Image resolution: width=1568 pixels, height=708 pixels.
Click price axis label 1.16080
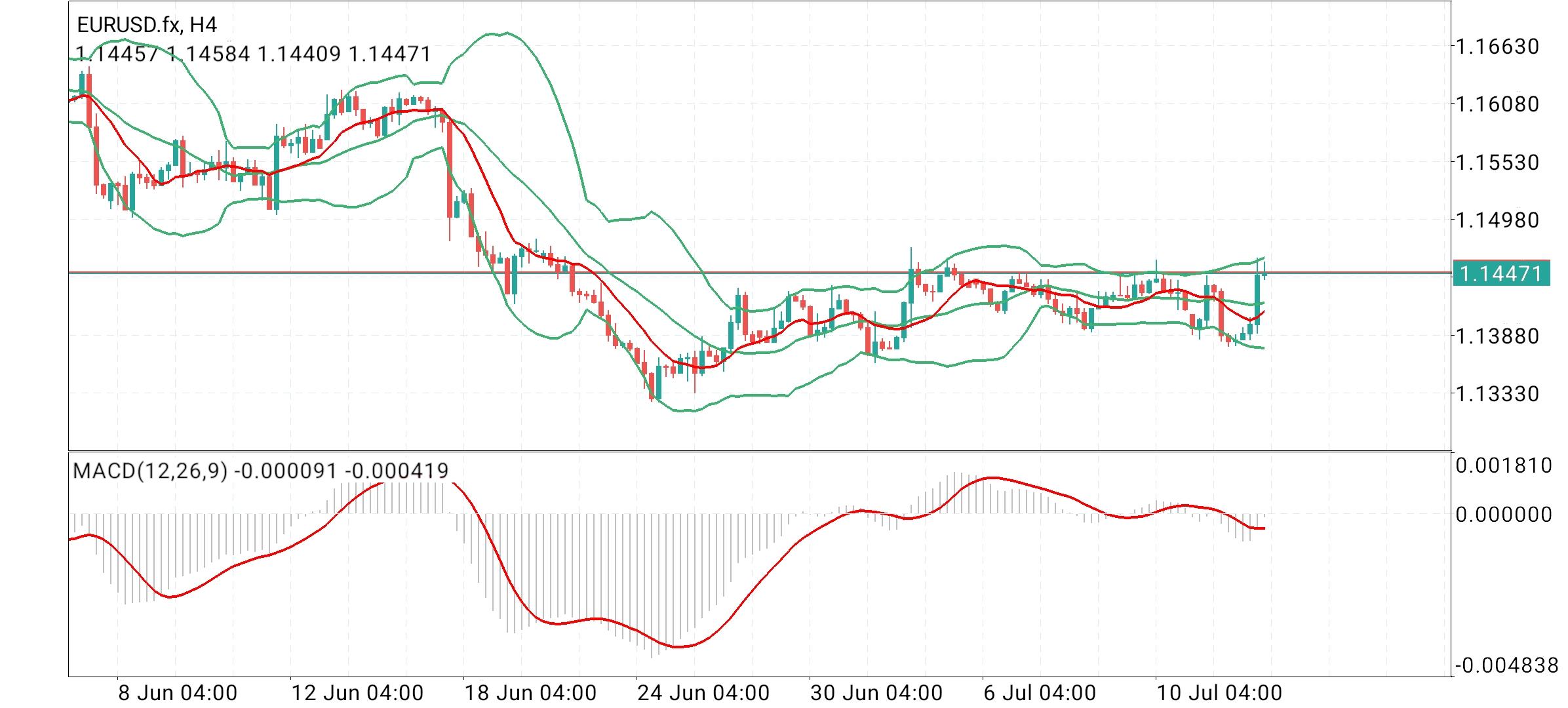pos(1498,104)
